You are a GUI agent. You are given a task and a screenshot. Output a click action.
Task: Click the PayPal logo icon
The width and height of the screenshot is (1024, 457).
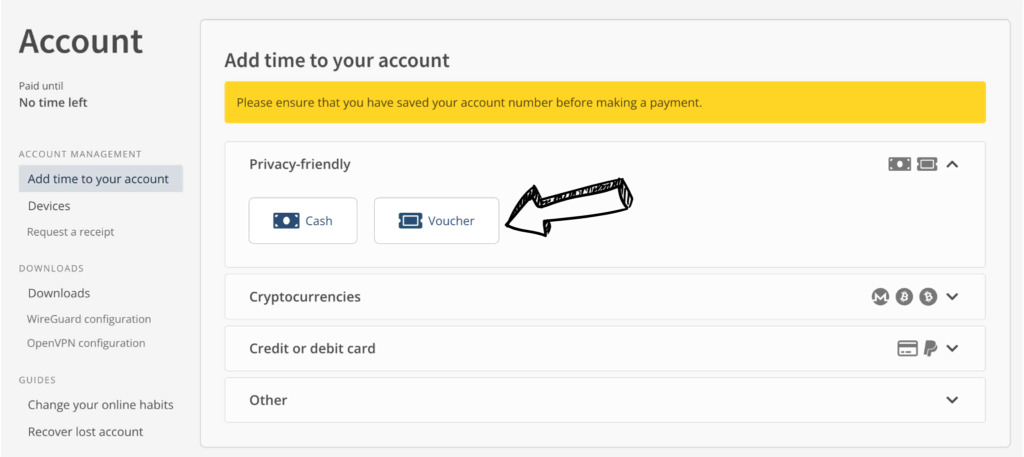[x=930, y=349]
